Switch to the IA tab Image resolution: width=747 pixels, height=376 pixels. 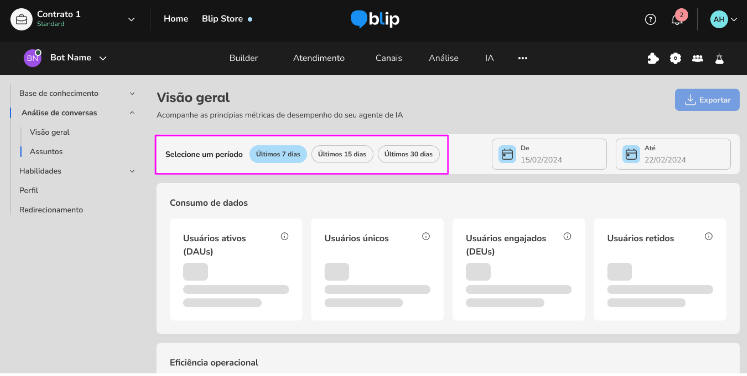coord(489,58)
